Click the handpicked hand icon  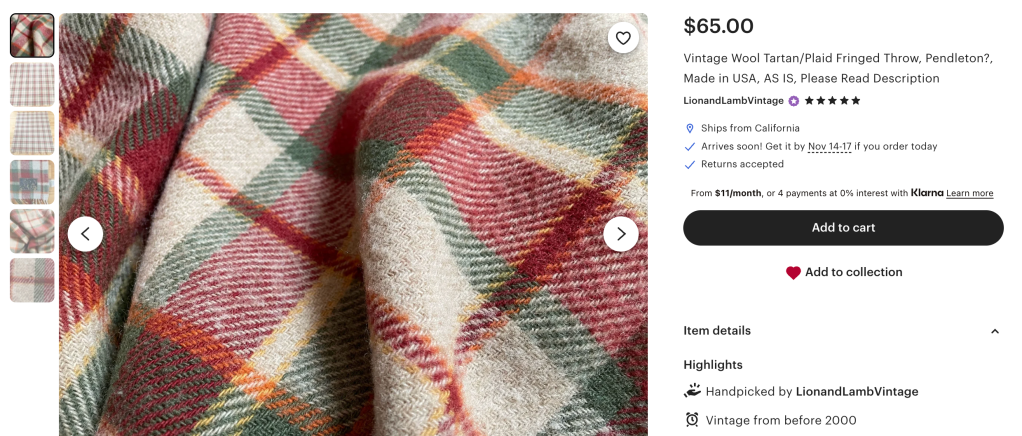click(692, 391)
